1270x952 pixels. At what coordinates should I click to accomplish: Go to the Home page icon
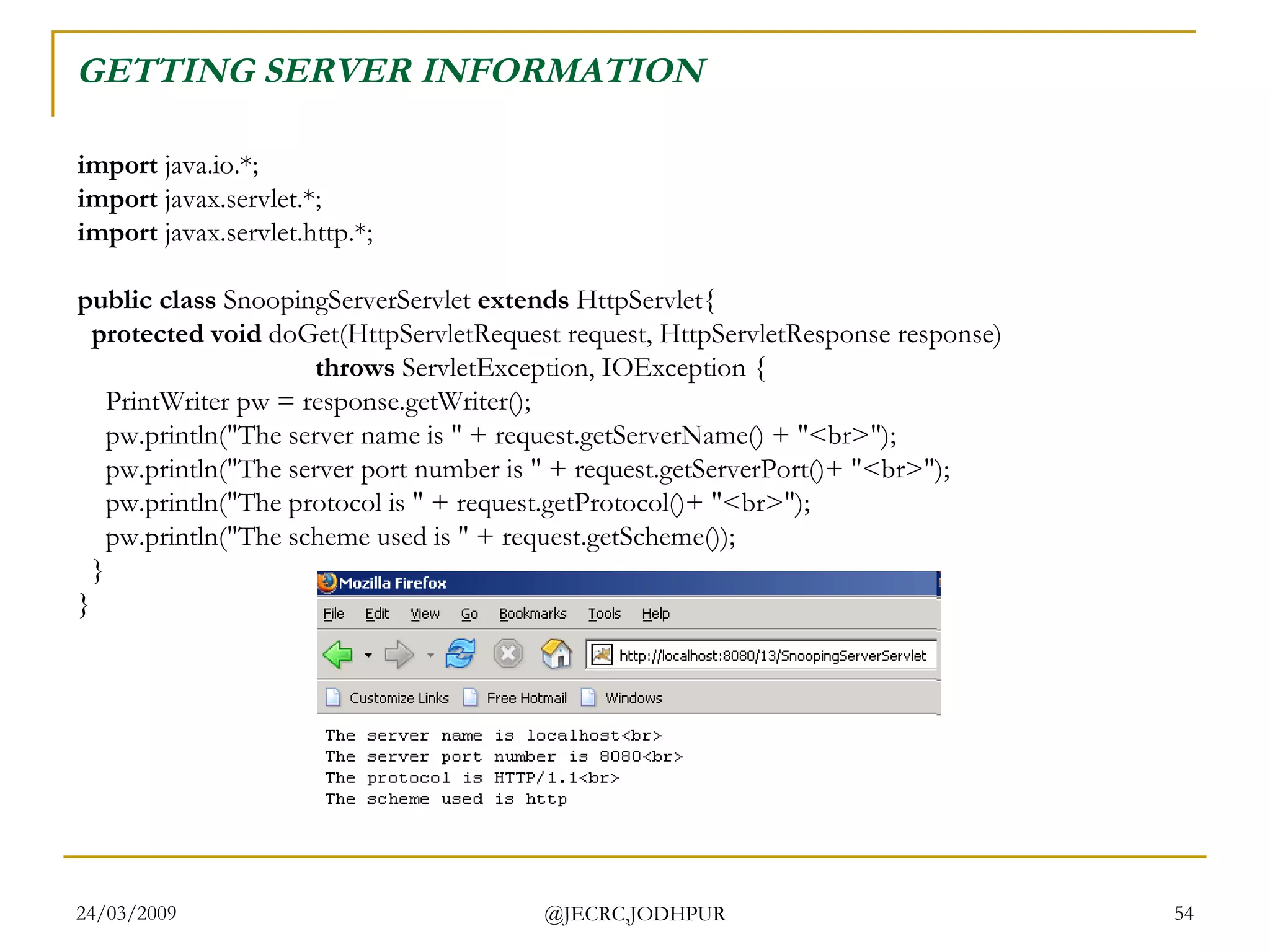[556, 654]
